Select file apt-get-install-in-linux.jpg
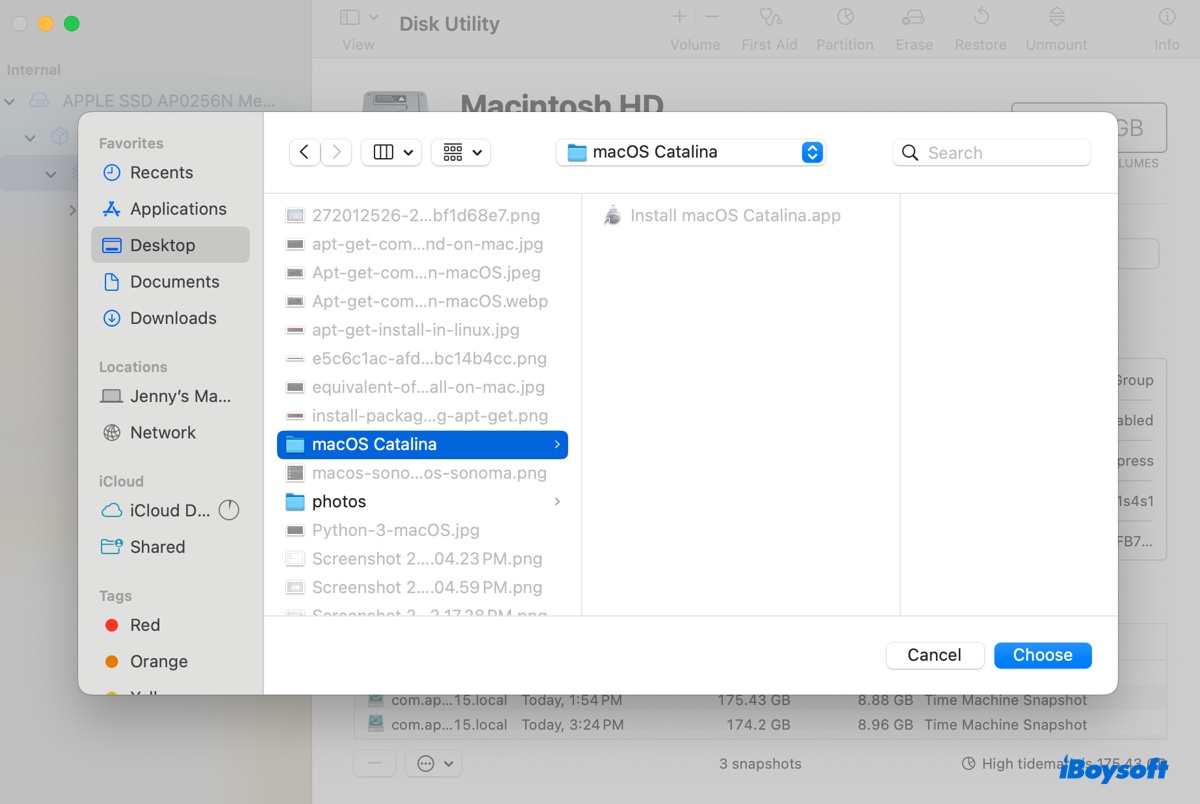This screenshot has width=1200, height=804. pos(422,329)
